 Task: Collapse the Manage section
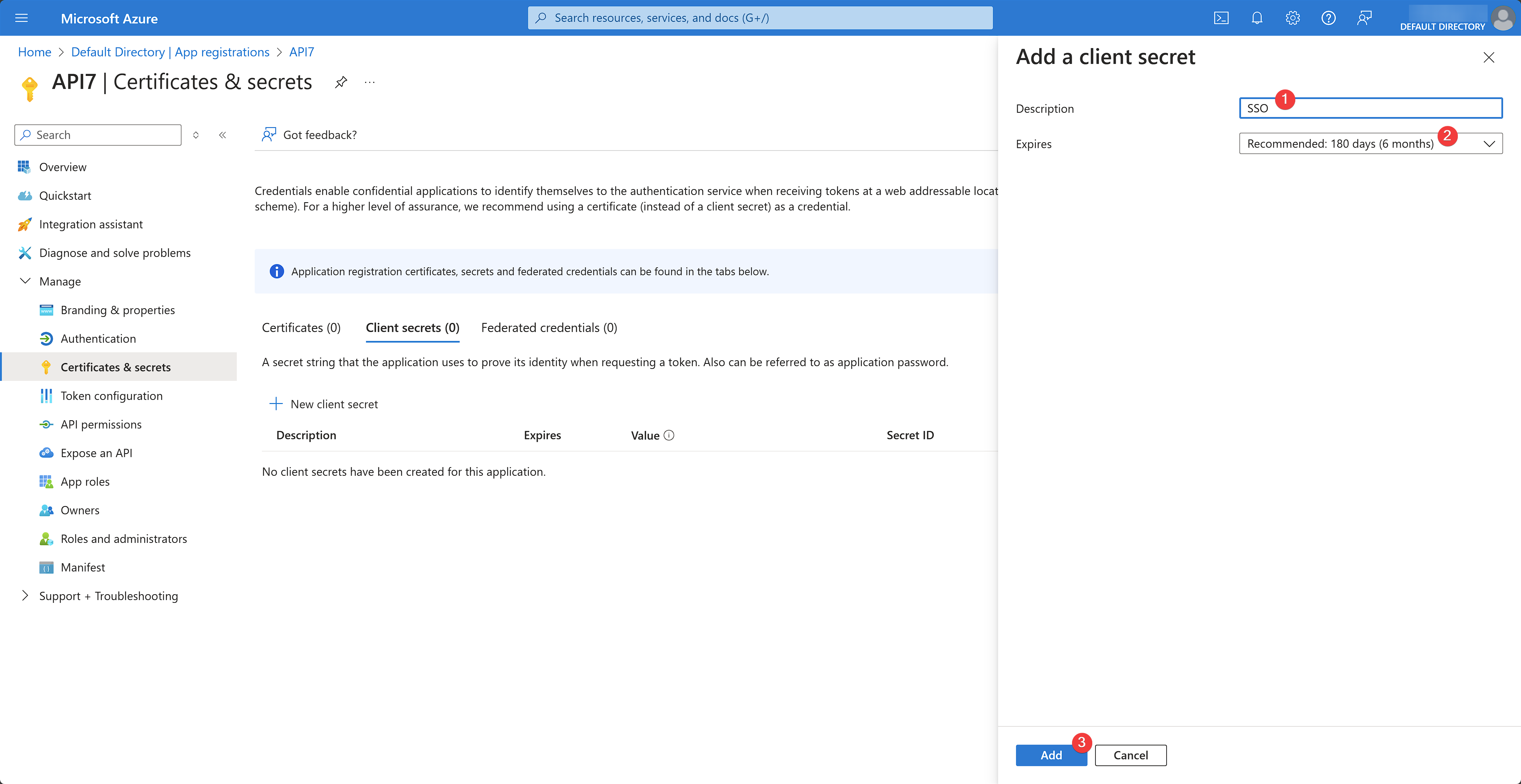[25, 281]
